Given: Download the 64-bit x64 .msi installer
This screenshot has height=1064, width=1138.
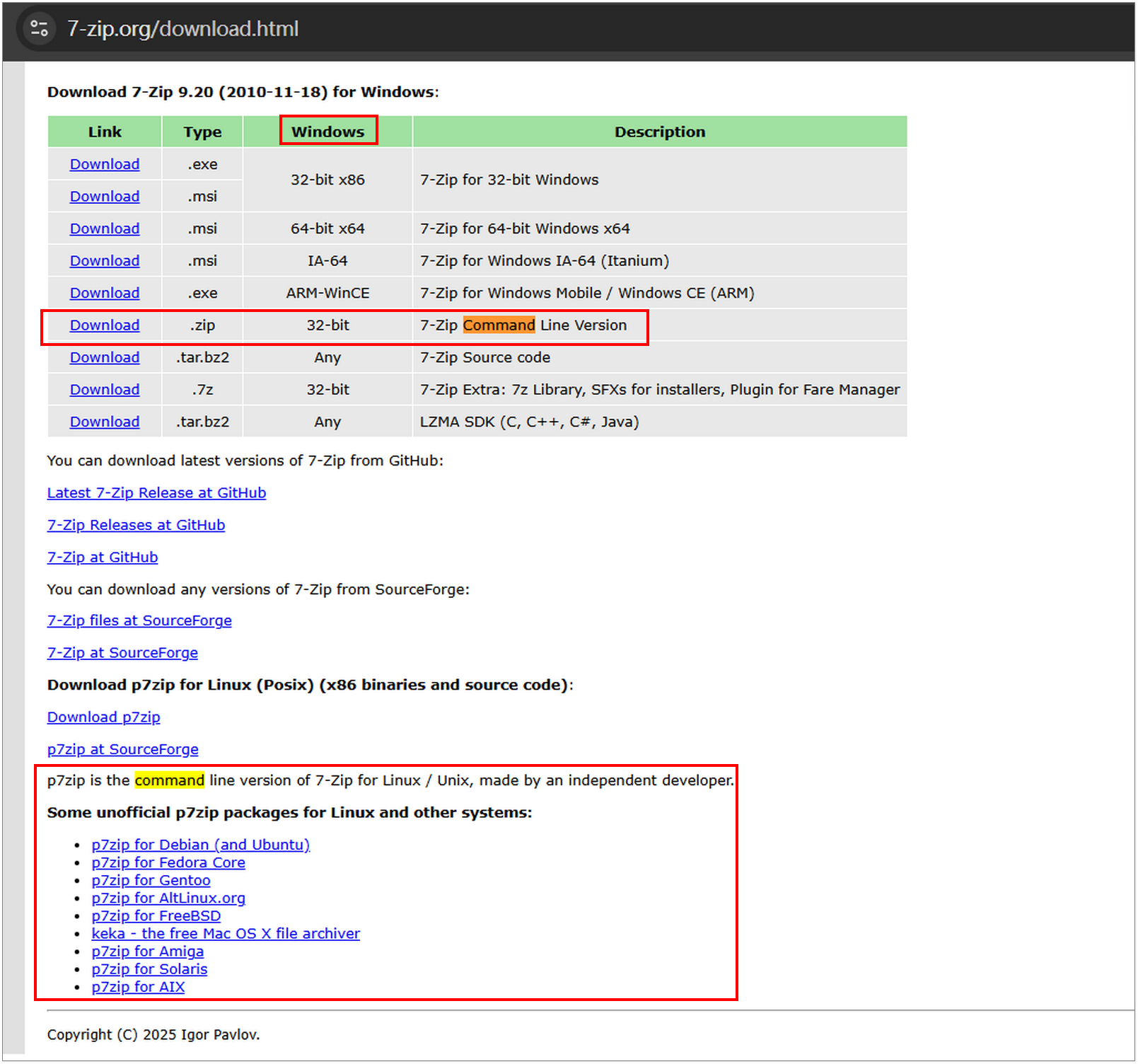Looking at the screenshot, I should [105, 229].
